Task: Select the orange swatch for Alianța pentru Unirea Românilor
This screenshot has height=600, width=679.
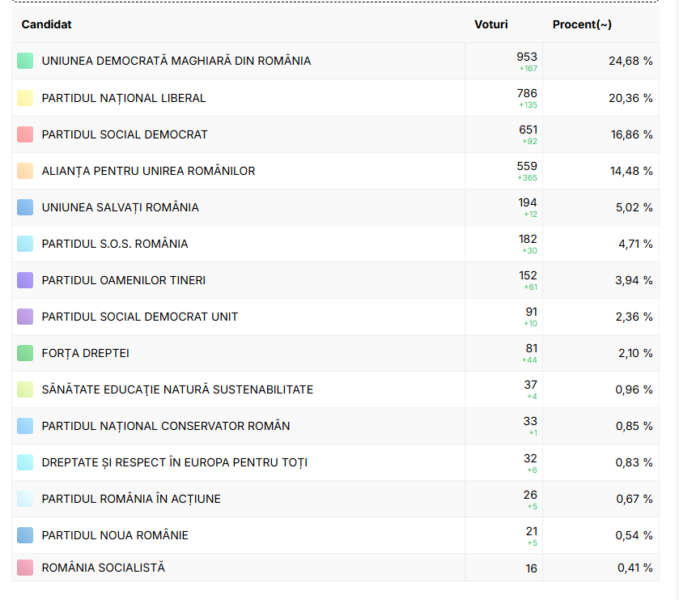Action: point(25,171)
